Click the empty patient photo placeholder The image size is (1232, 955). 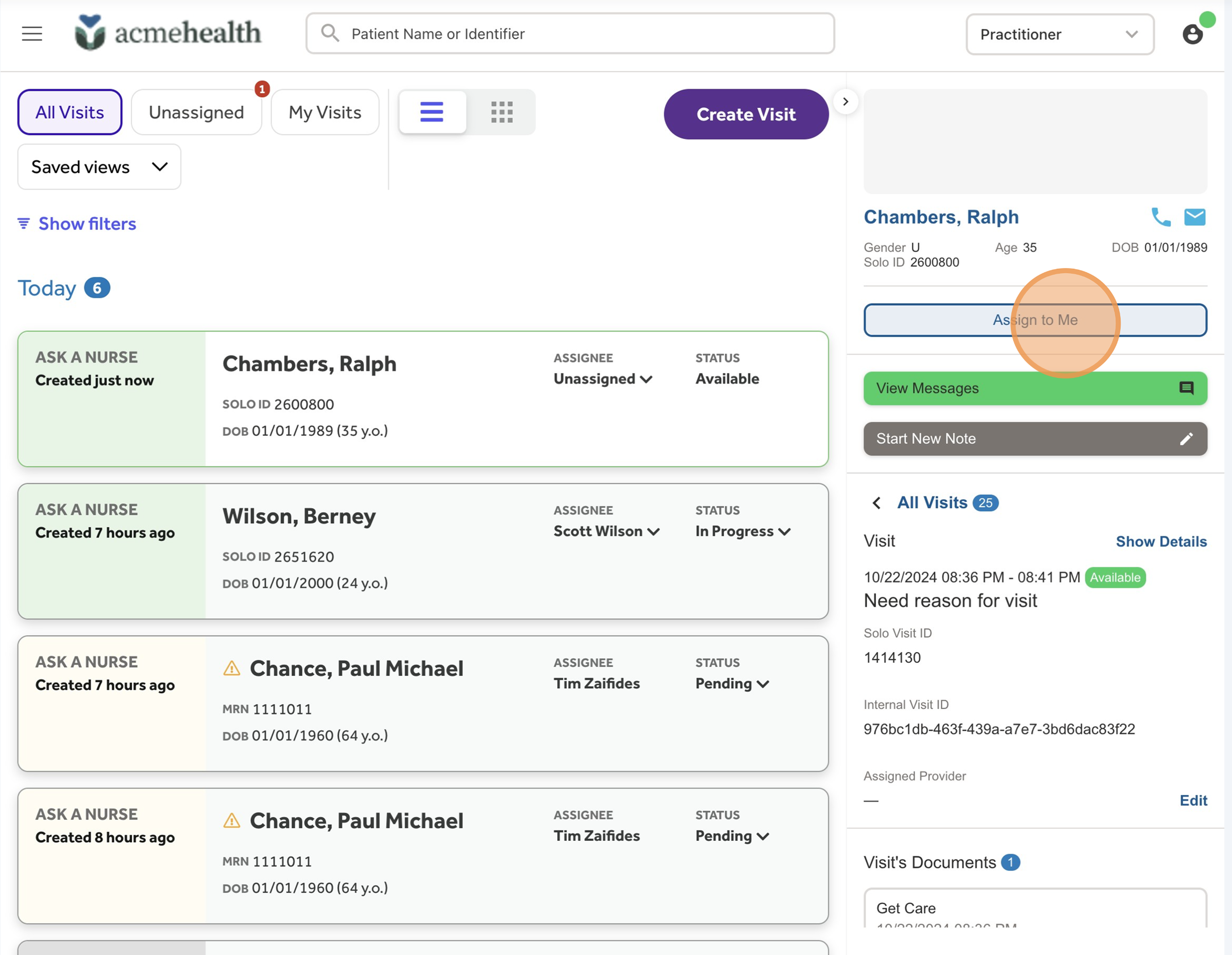click(x=1035, y=141)
